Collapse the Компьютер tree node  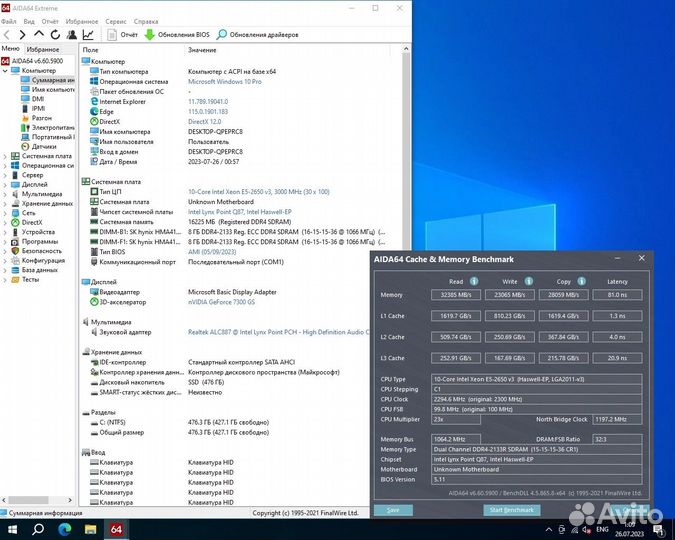(x=5, y=71)
